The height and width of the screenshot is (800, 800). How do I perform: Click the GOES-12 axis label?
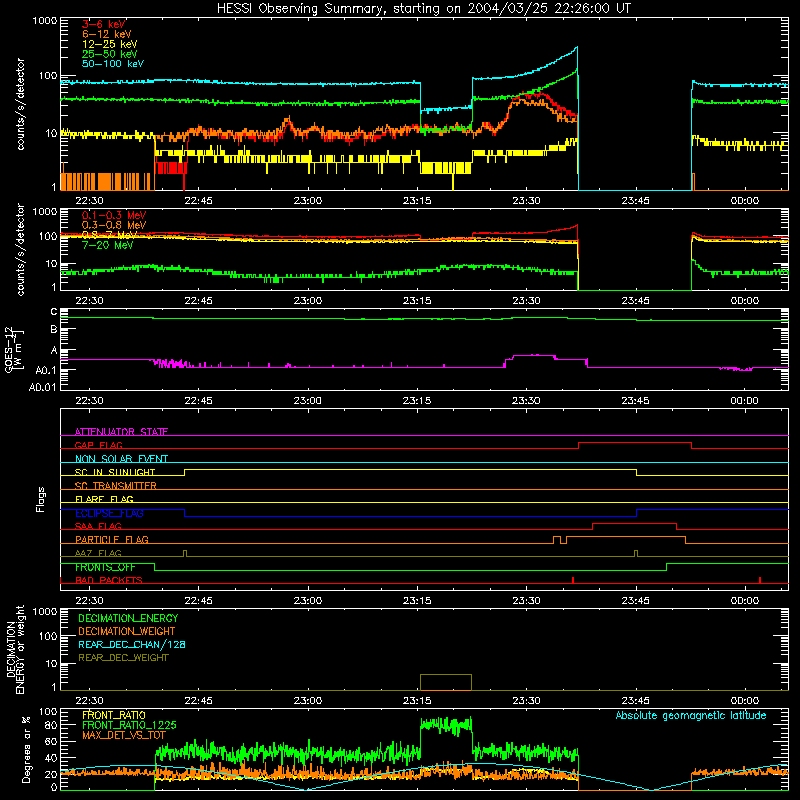(x=14, y=349)
